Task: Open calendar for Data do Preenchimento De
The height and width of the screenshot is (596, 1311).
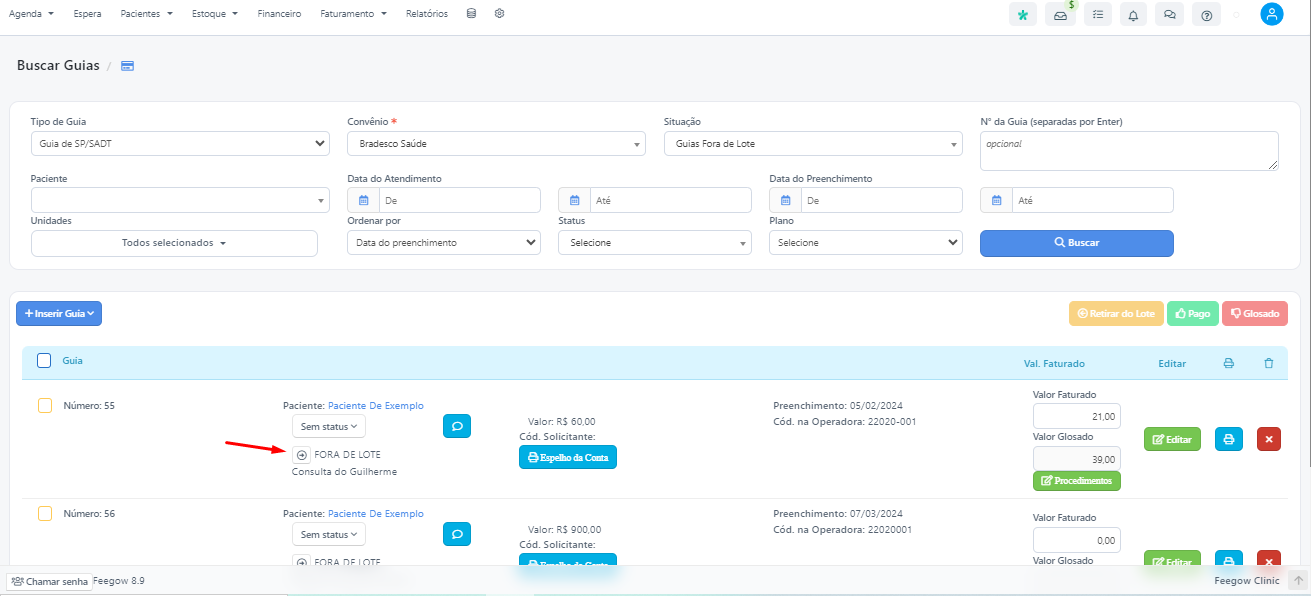Action: coord(786,200)
